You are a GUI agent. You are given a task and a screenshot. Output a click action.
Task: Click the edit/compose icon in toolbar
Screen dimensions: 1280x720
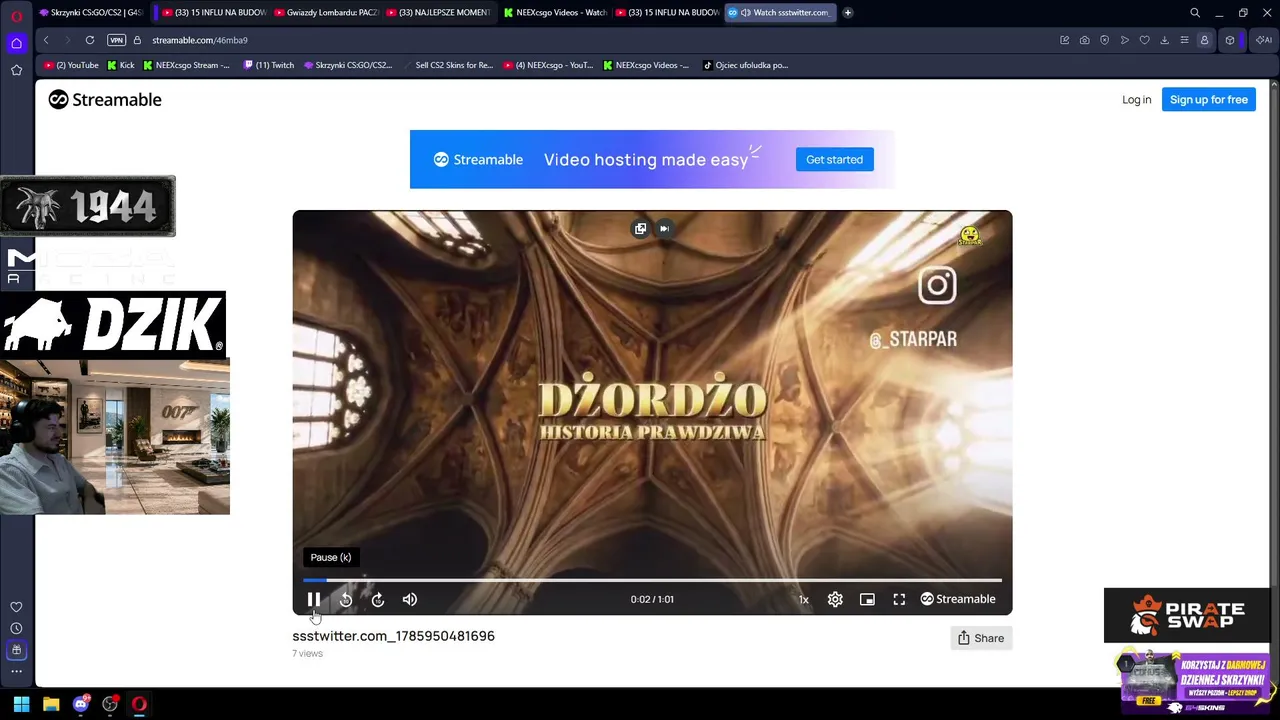coord(1065,40)
